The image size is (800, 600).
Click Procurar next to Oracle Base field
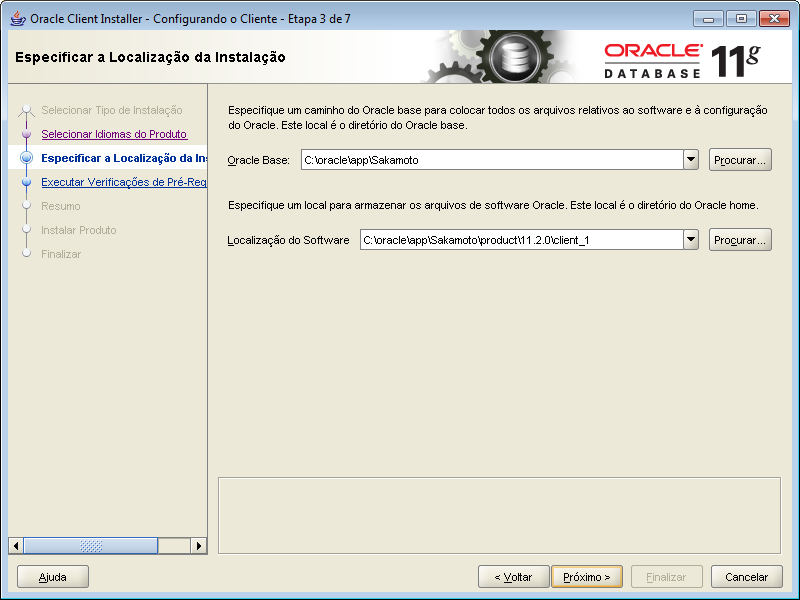[x=740, y=158]
